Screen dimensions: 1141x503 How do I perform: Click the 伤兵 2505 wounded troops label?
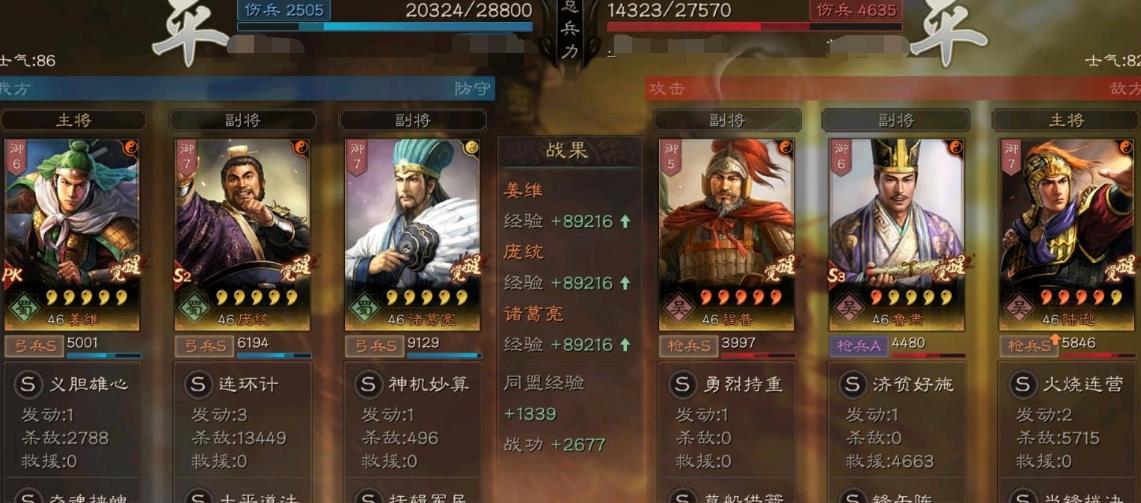(284, 10)
